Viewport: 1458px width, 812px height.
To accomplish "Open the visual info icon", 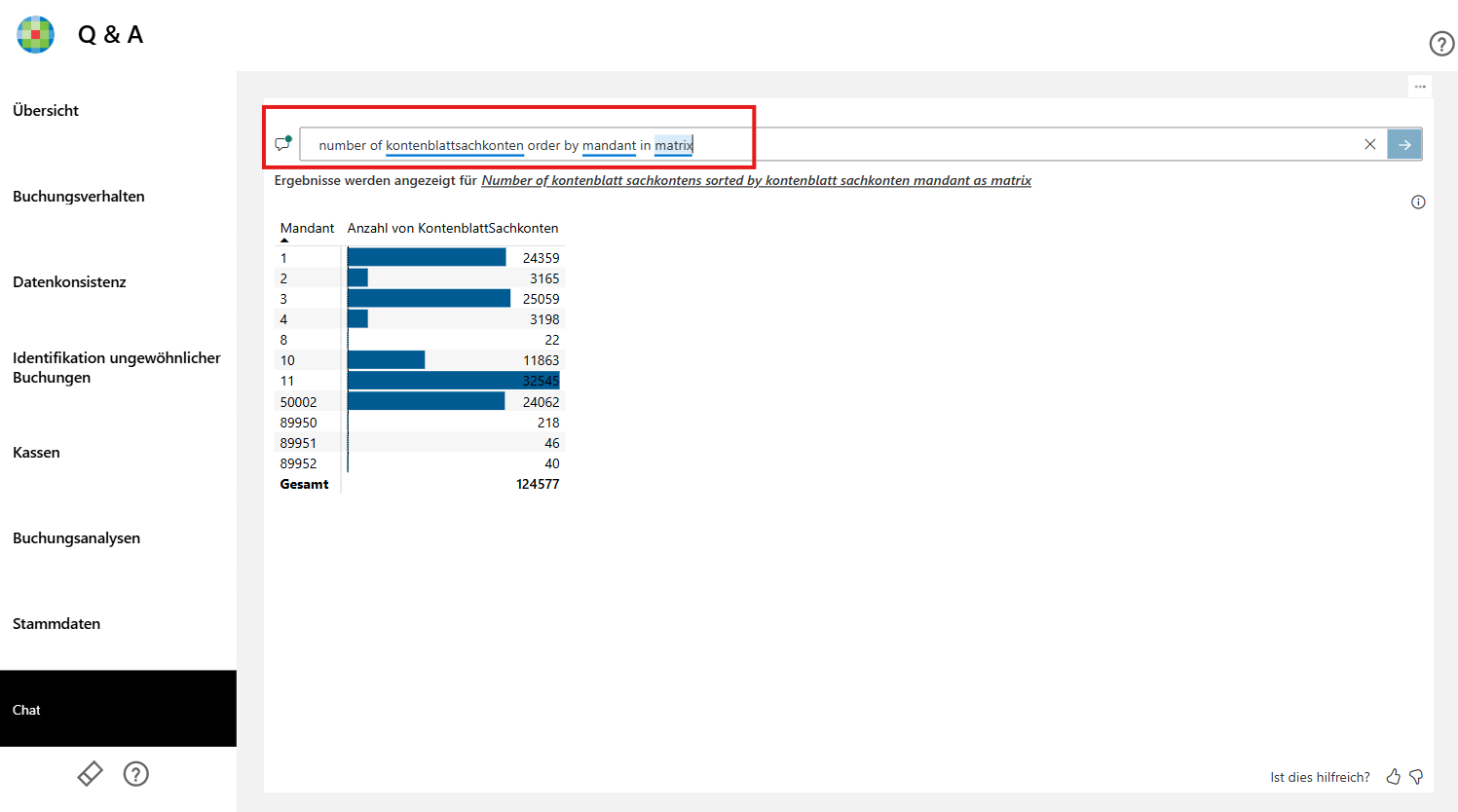I will click(1418, 203).
